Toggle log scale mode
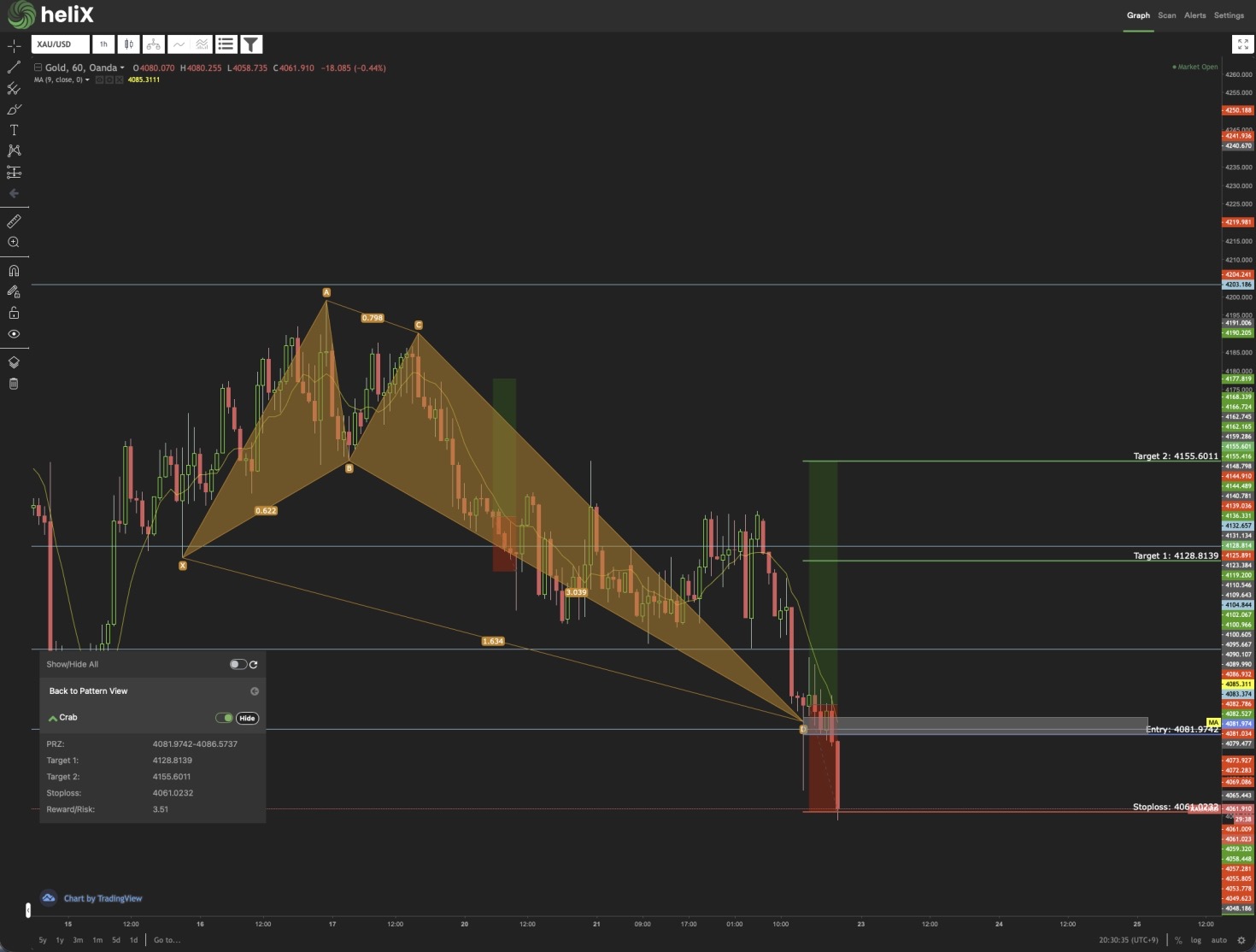The height and width of the screenshot is (952, 1256). click(x=1196, y=940)
